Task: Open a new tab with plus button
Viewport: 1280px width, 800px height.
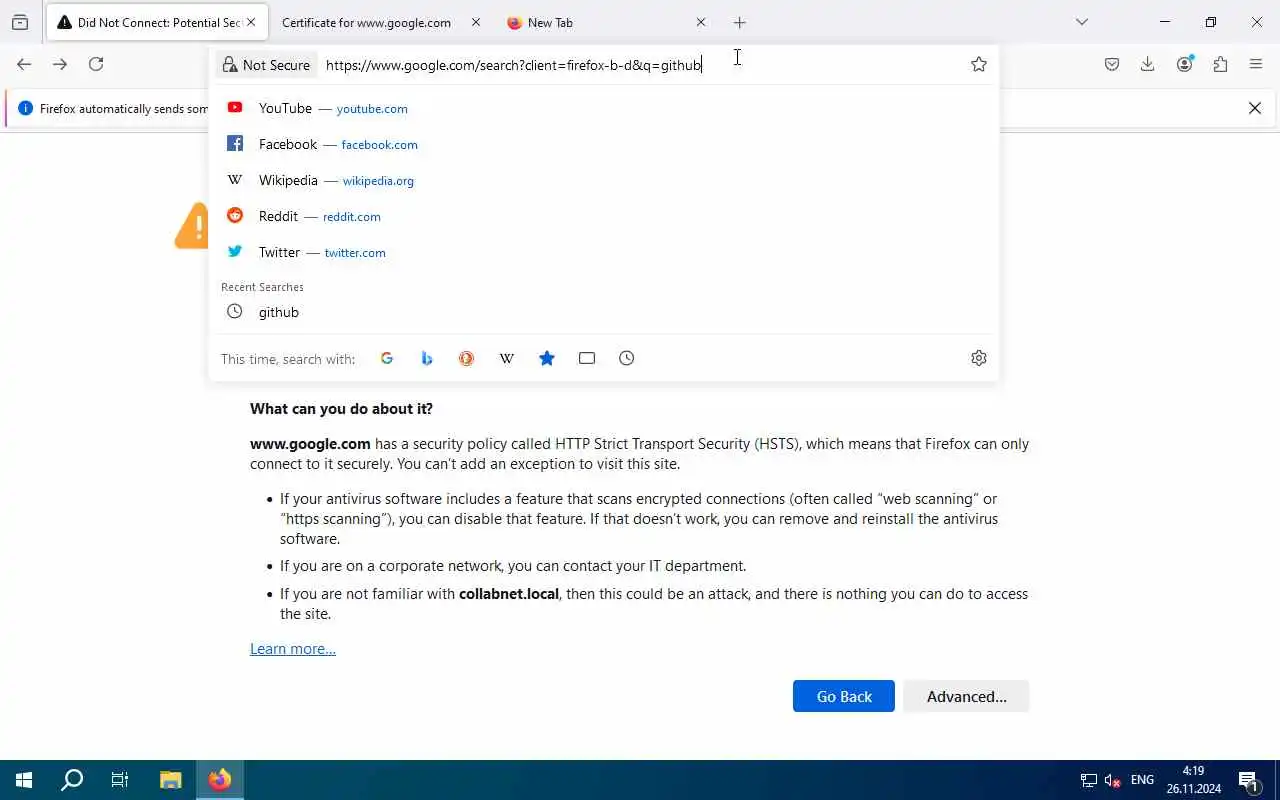Action: click(740, 22)
